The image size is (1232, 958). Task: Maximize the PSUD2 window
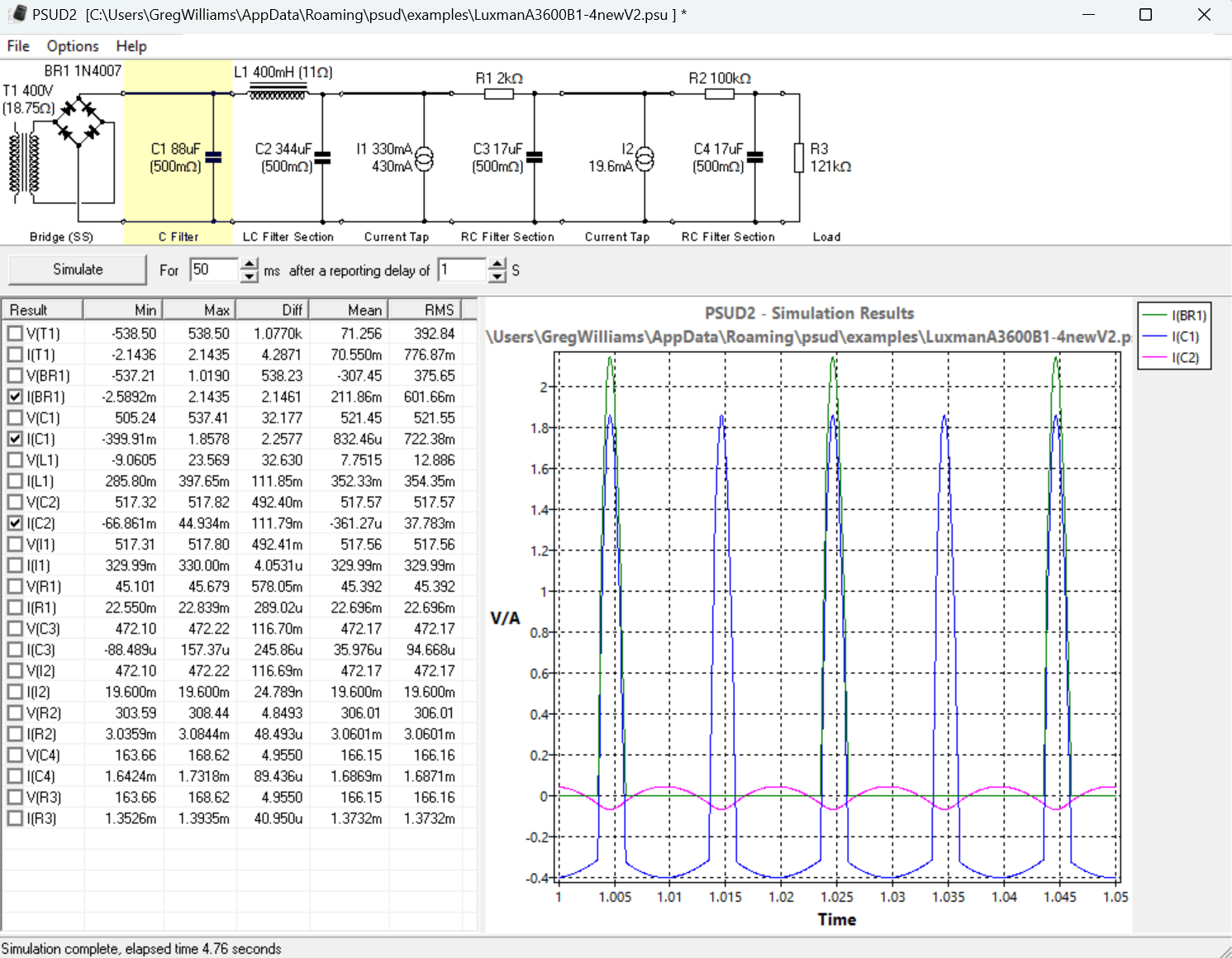point(1145,14)
